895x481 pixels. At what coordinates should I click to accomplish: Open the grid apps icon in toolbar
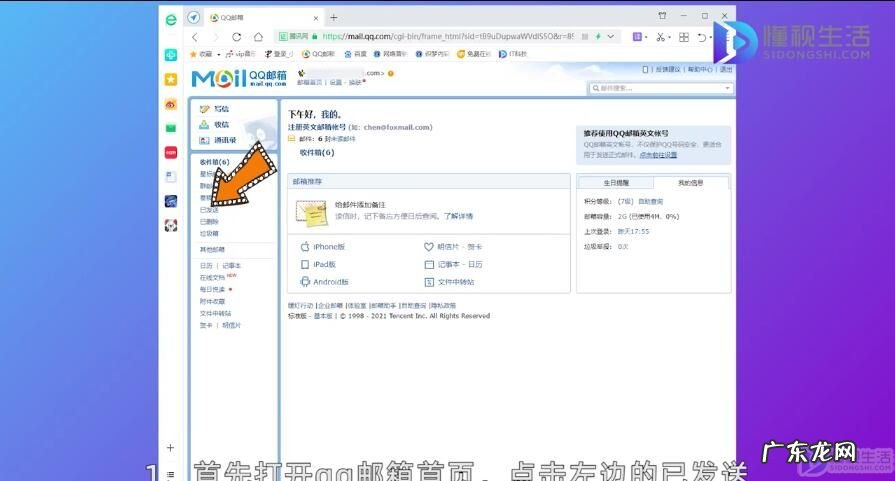tap(684, 37)
